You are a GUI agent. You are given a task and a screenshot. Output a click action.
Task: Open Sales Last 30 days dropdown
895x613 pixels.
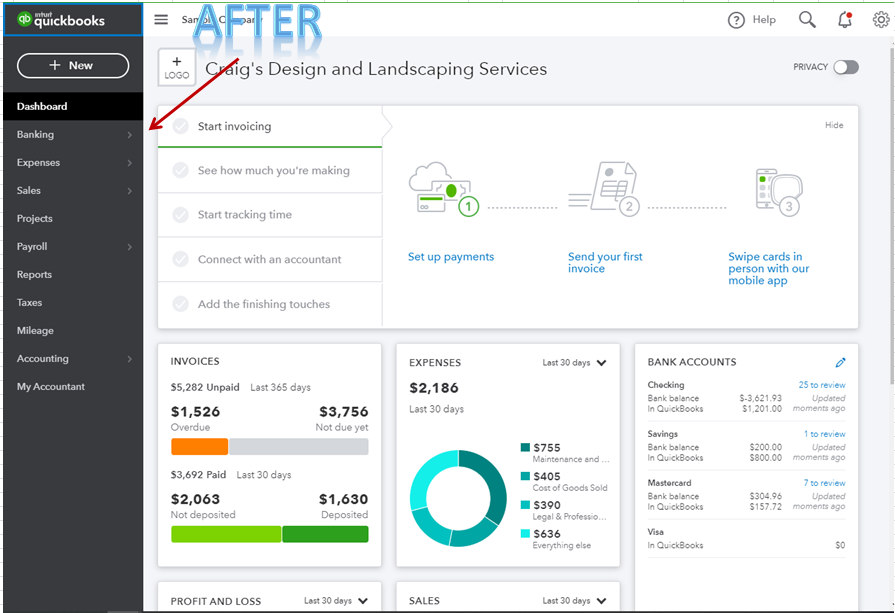coord(574,600)
